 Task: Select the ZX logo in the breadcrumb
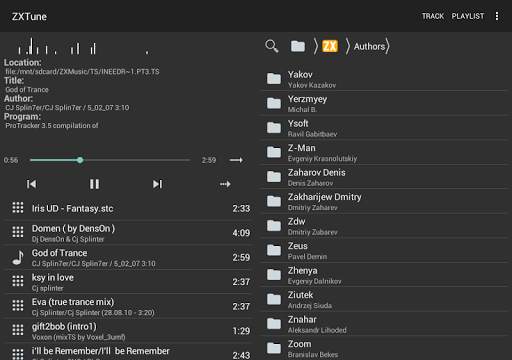330,46
